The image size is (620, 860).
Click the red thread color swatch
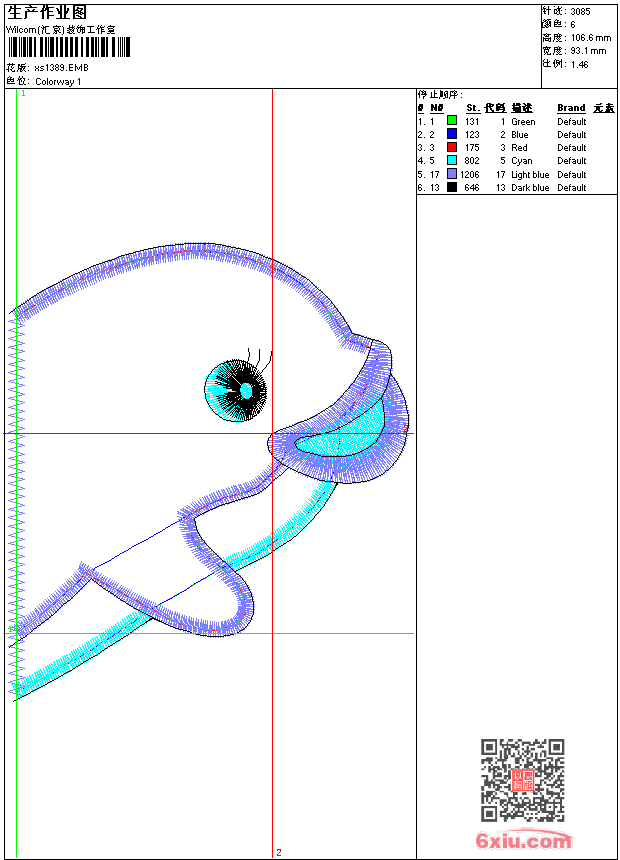[x=452, y=147]
